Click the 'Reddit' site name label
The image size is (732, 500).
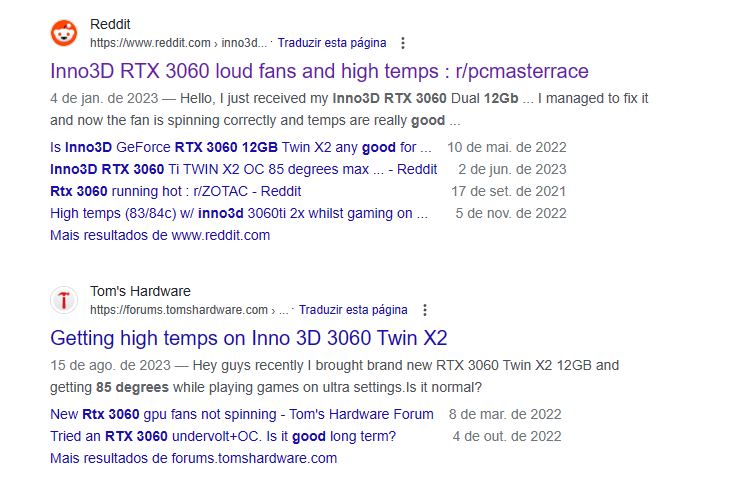[110, 24]
